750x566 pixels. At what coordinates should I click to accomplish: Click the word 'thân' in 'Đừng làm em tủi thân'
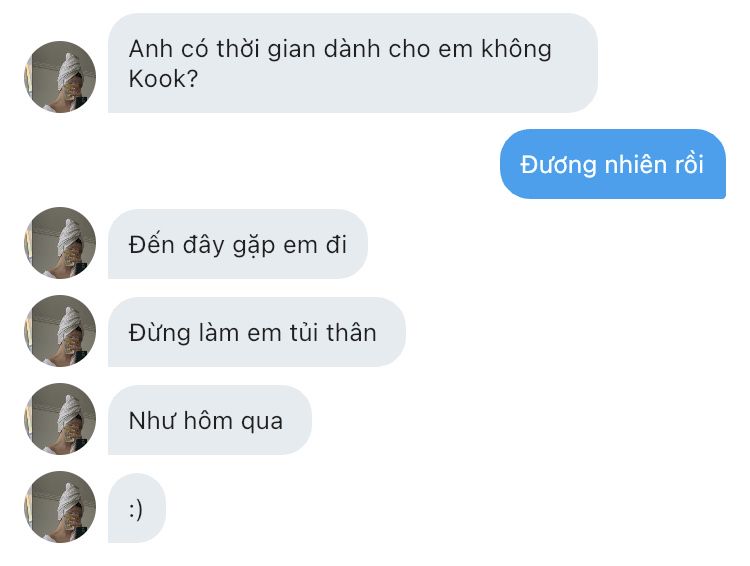351,333
